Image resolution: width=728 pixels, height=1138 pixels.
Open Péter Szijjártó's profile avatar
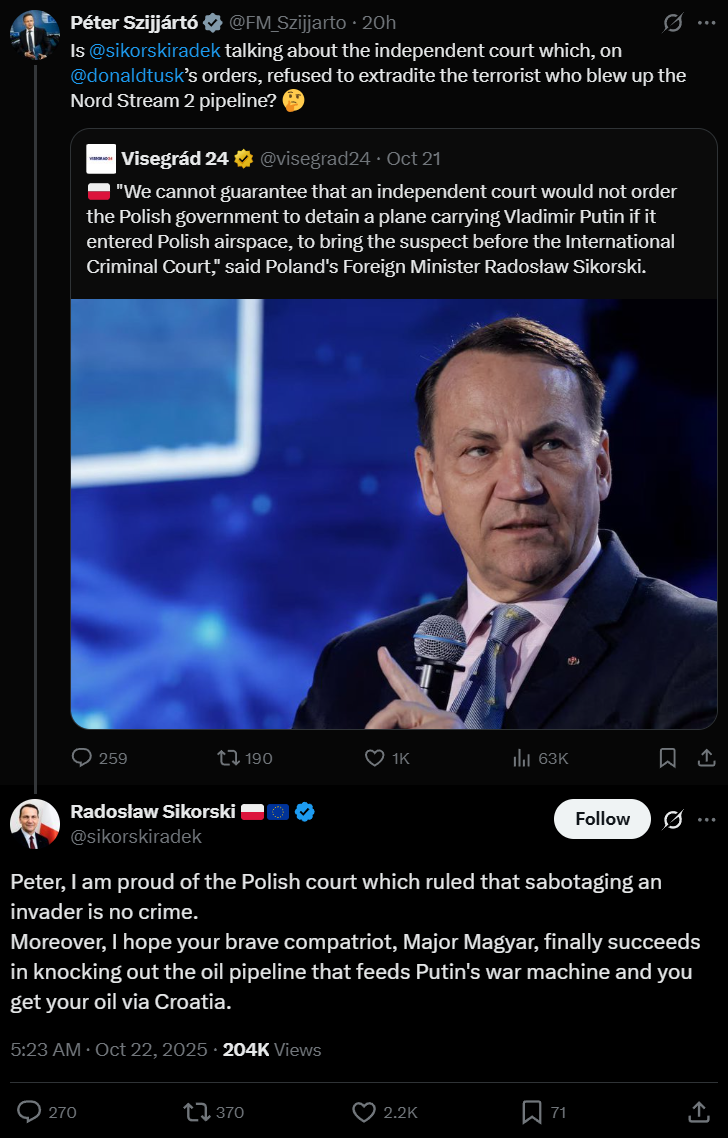coord(34,35)
